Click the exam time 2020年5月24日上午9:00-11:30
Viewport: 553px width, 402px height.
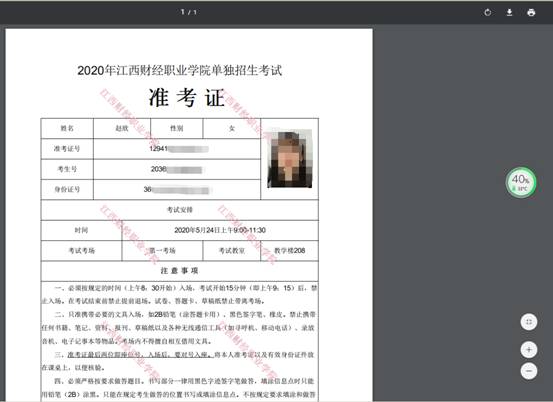[220, 230]
